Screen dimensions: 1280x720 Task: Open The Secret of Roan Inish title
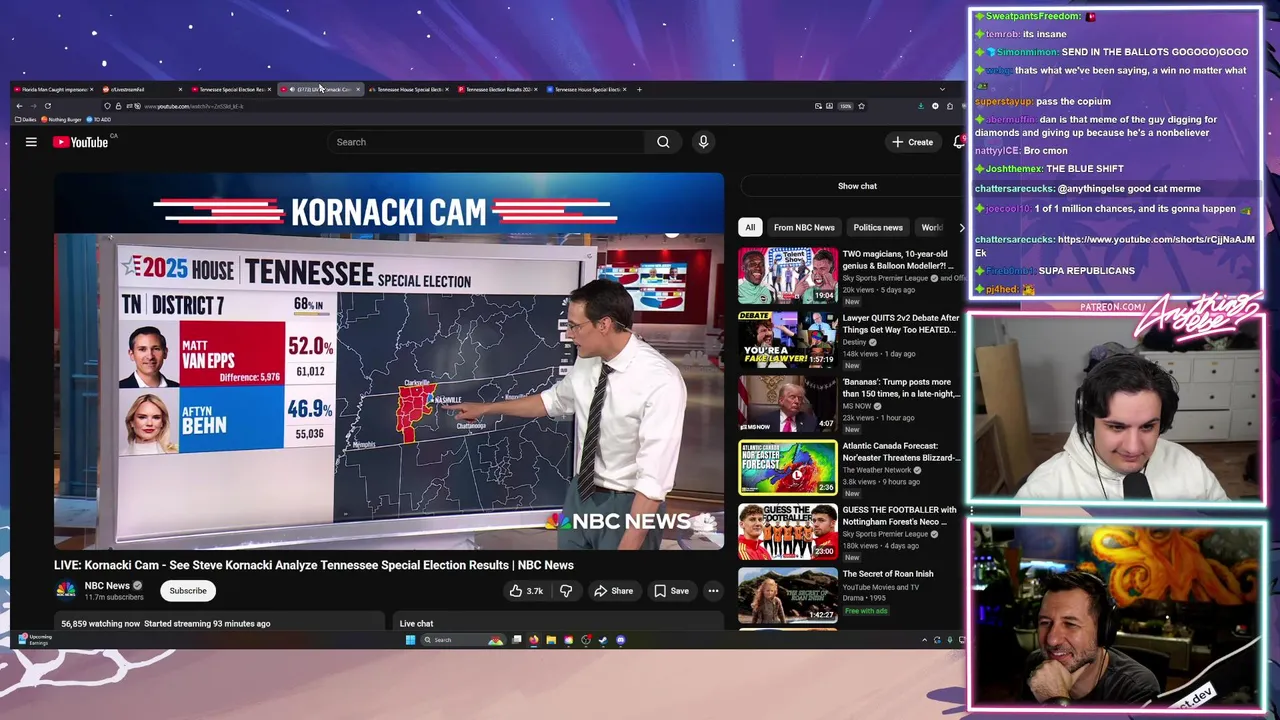coord(888,574)
